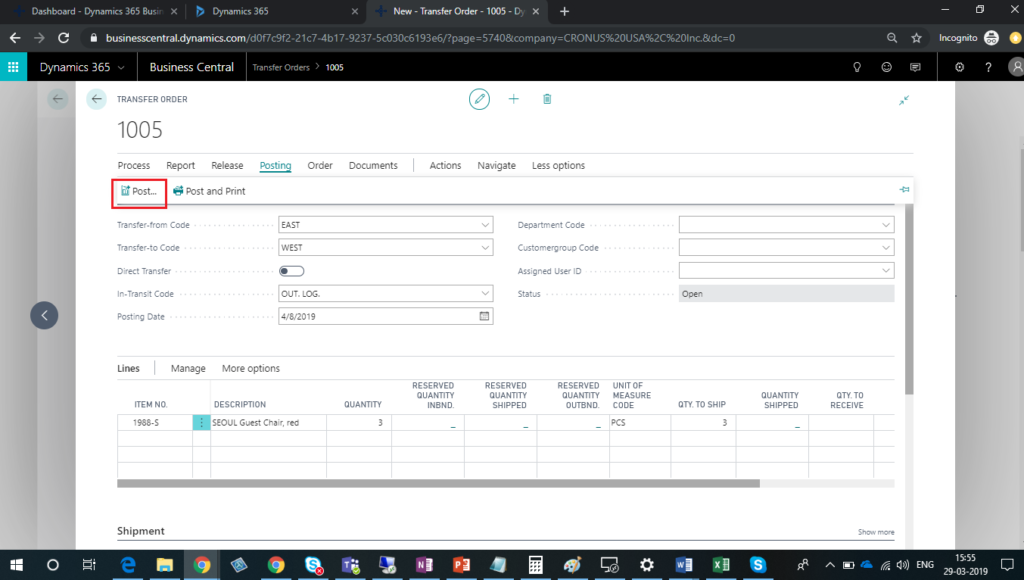Click the lightbulb icon in header

pos(857,67)
